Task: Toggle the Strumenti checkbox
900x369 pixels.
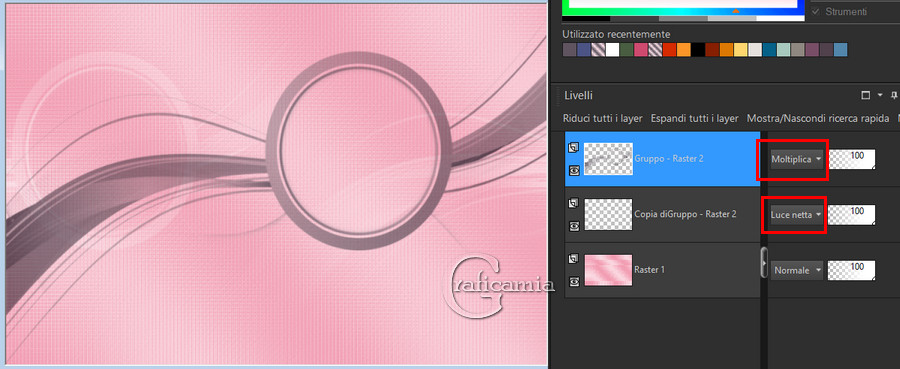Action: 816,11
